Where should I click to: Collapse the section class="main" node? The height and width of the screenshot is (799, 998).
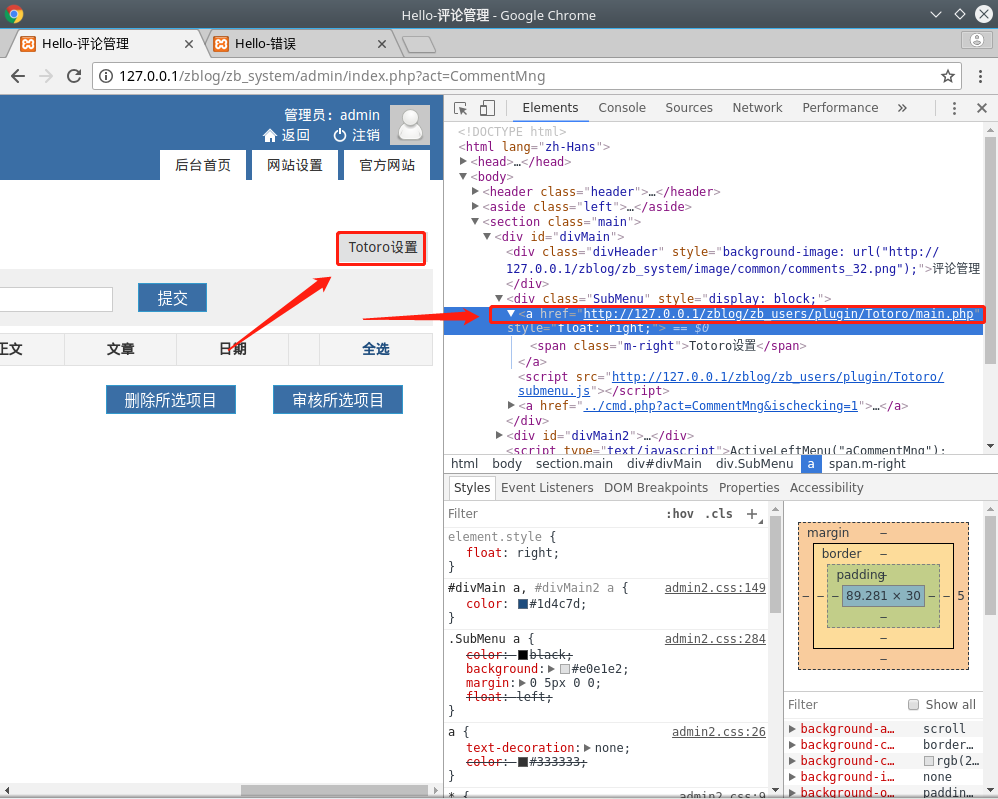click(x=475, y=222)
